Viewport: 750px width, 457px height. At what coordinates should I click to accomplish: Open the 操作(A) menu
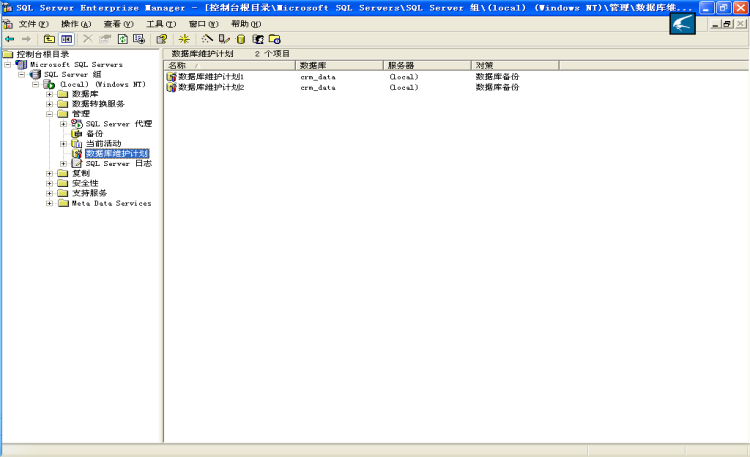pos(76,24)
